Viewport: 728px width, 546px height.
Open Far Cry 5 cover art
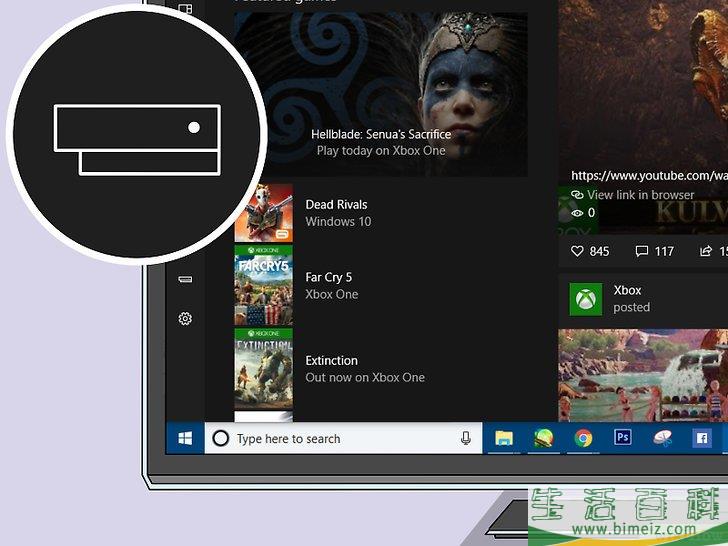[264, 285]
